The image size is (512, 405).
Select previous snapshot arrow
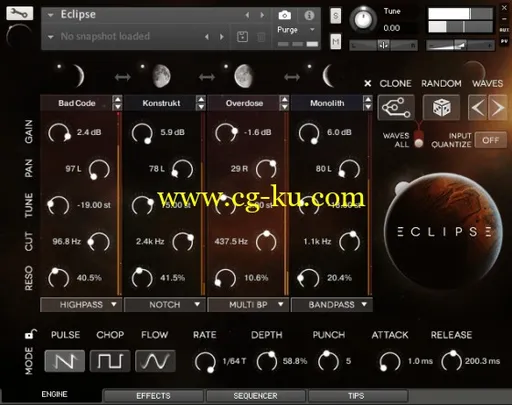(x=207, y=37)
